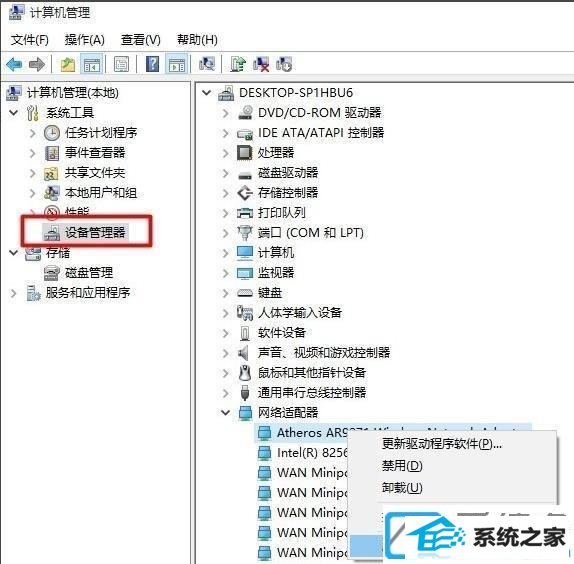Click the Forward arrow toolbar icon
This screenshot has height=564, width=574.
[x=37, y=64]
